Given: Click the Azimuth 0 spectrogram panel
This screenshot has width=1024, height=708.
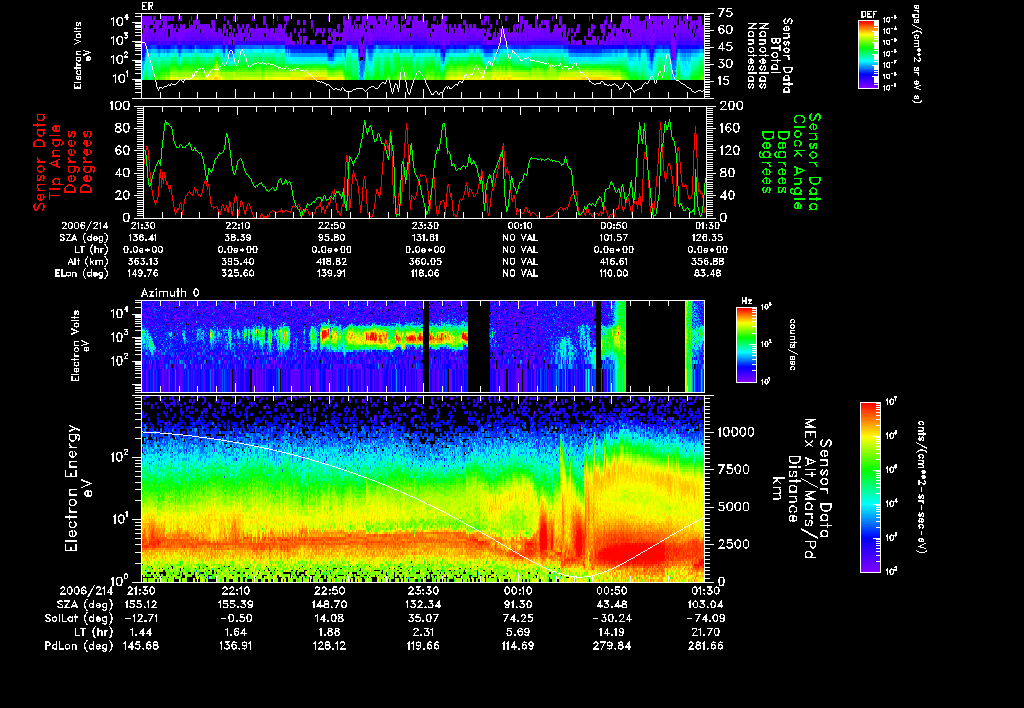Looking at the screenshot, I should click(423, 346).
